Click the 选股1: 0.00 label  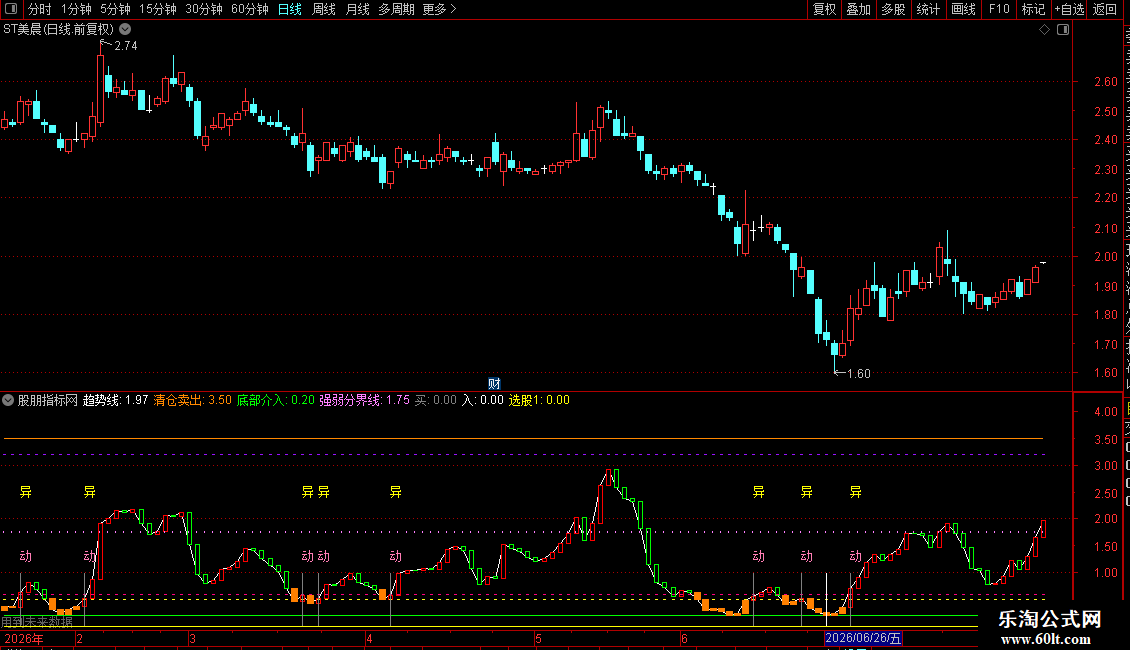click(539, 400)
